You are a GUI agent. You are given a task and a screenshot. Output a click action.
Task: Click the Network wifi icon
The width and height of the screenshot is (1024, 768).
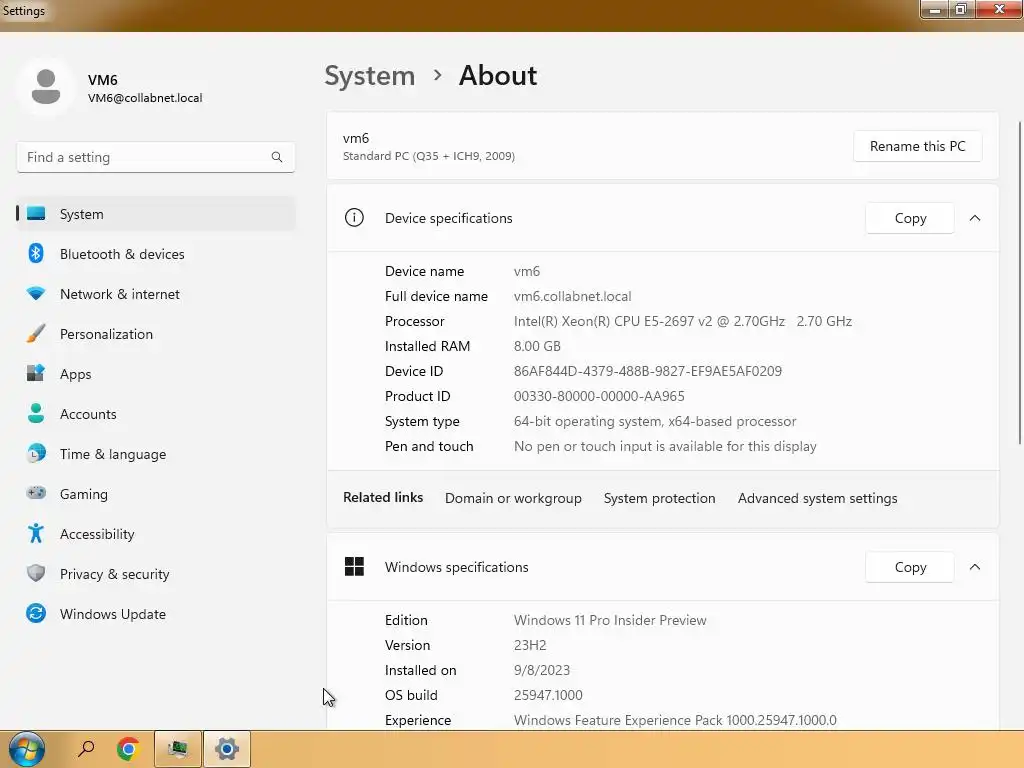click(36, 293)
